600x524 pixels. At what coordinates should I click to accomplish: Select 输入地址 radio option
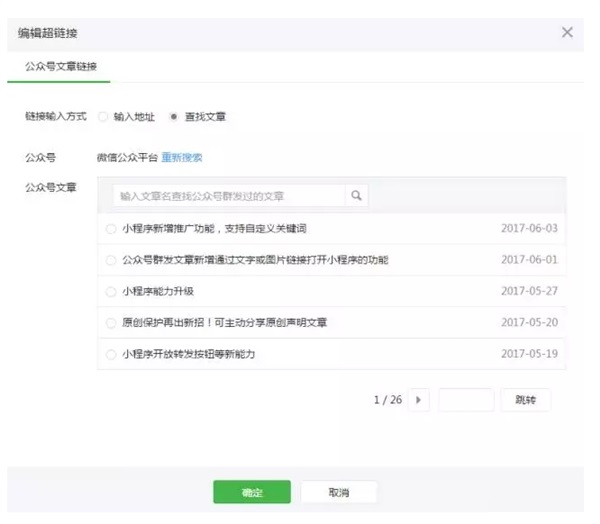click(x=103, y=117)
